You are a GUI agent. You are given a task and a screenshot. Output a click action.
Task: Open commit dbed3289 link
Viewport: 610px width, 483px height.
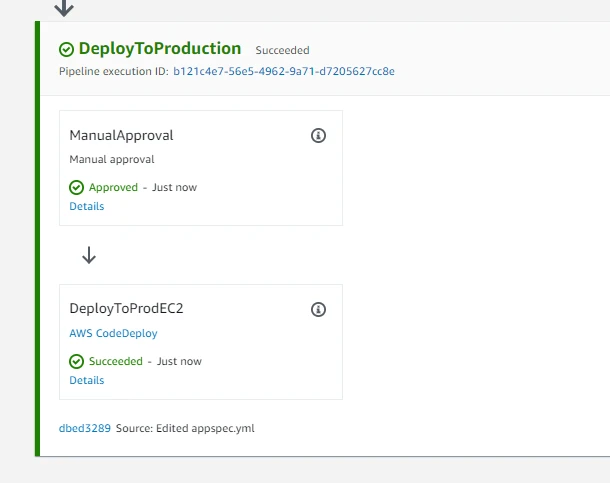pyautogui.click(x=85, y=428)
